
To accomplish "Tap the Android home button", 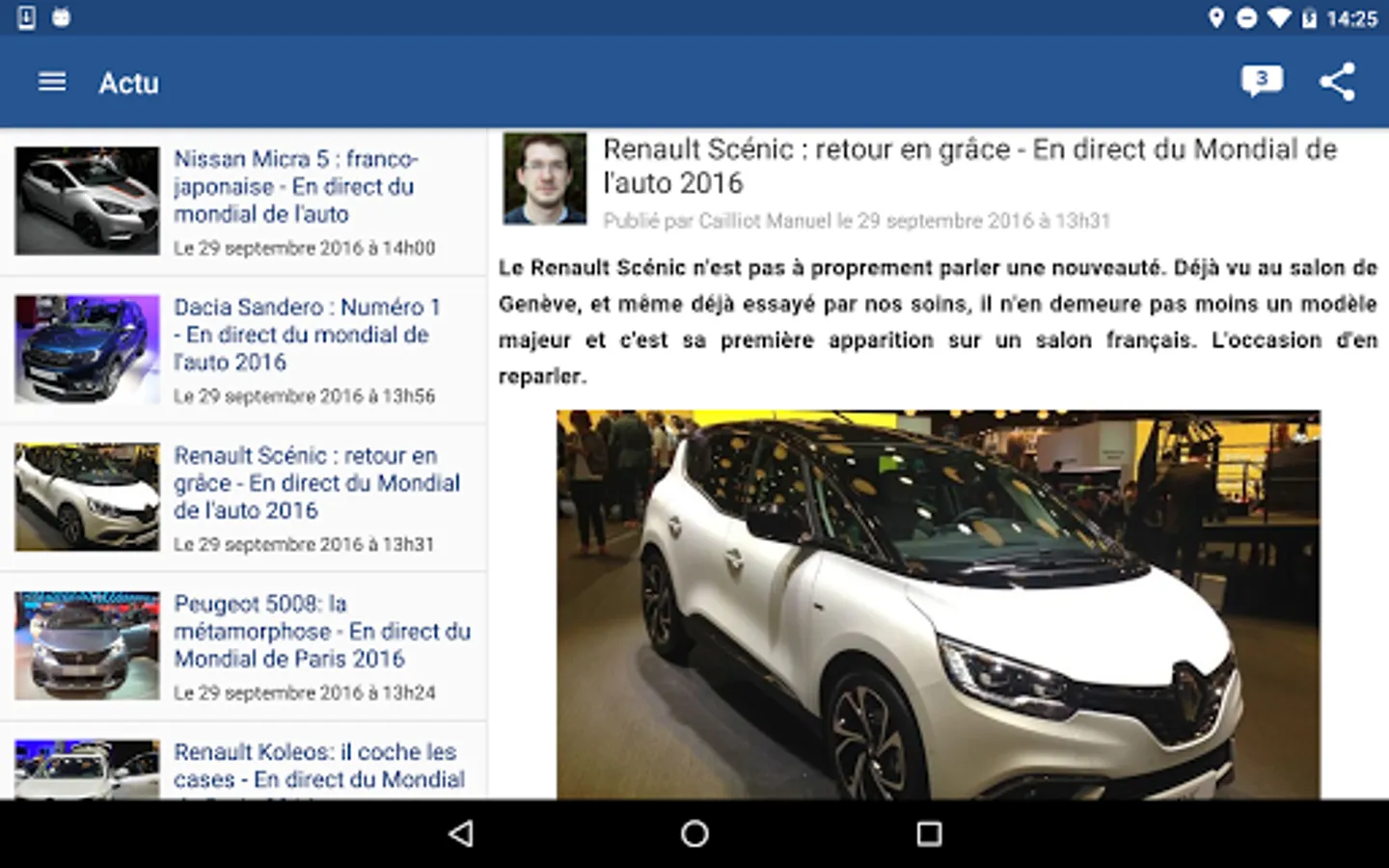I will 694,833.
